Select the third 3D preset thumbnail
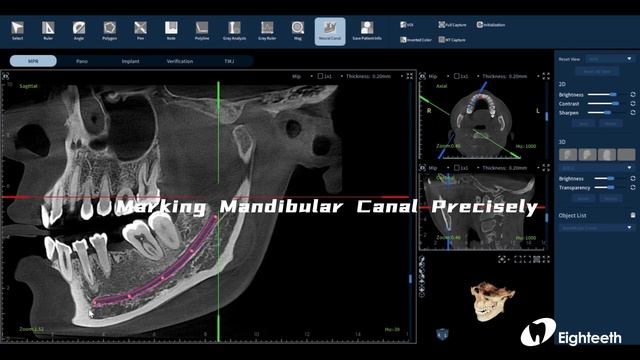 (x=607, y=155)
